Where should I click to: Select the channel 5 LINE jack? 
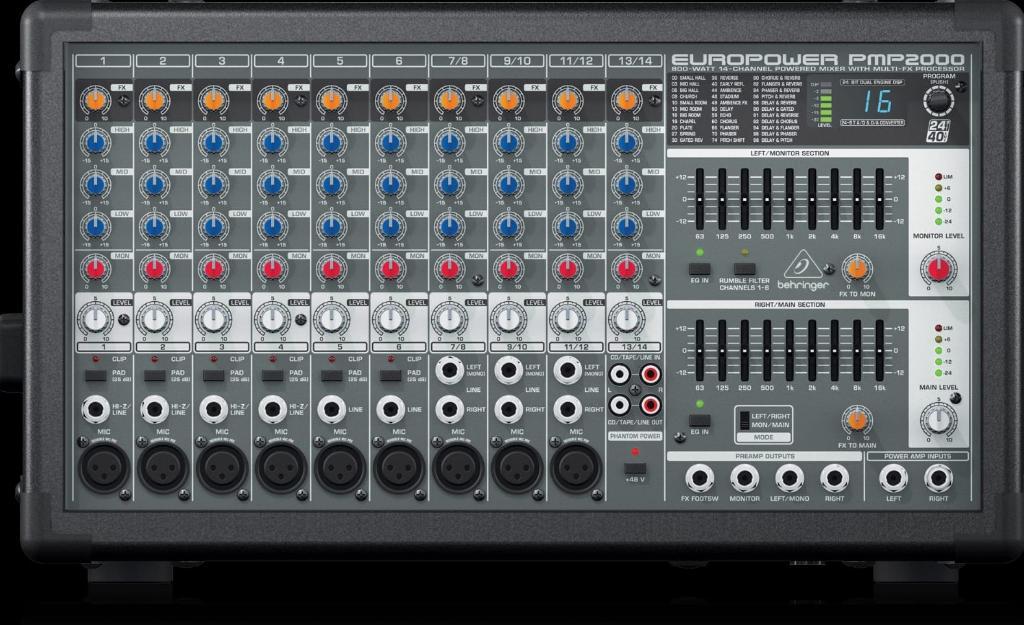[x=331, y=409]
